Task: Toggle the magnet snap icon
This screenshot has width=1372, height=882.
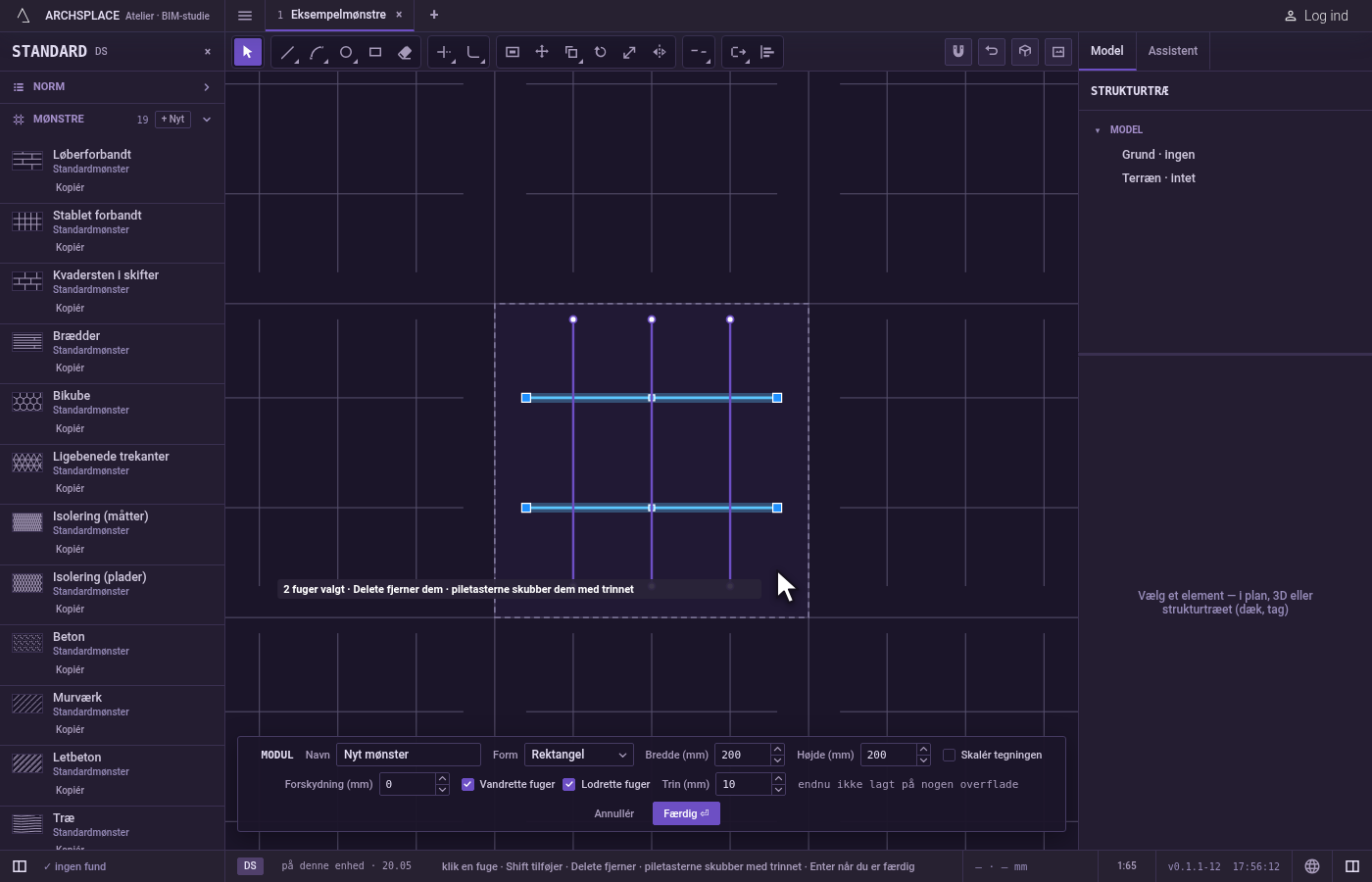Action: click(x=958, y=51)
